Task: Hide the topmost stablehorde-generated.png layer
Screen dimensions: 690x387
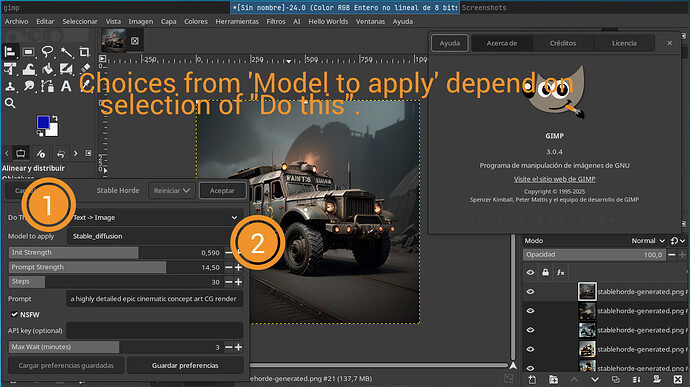Action: pos(530,291)
